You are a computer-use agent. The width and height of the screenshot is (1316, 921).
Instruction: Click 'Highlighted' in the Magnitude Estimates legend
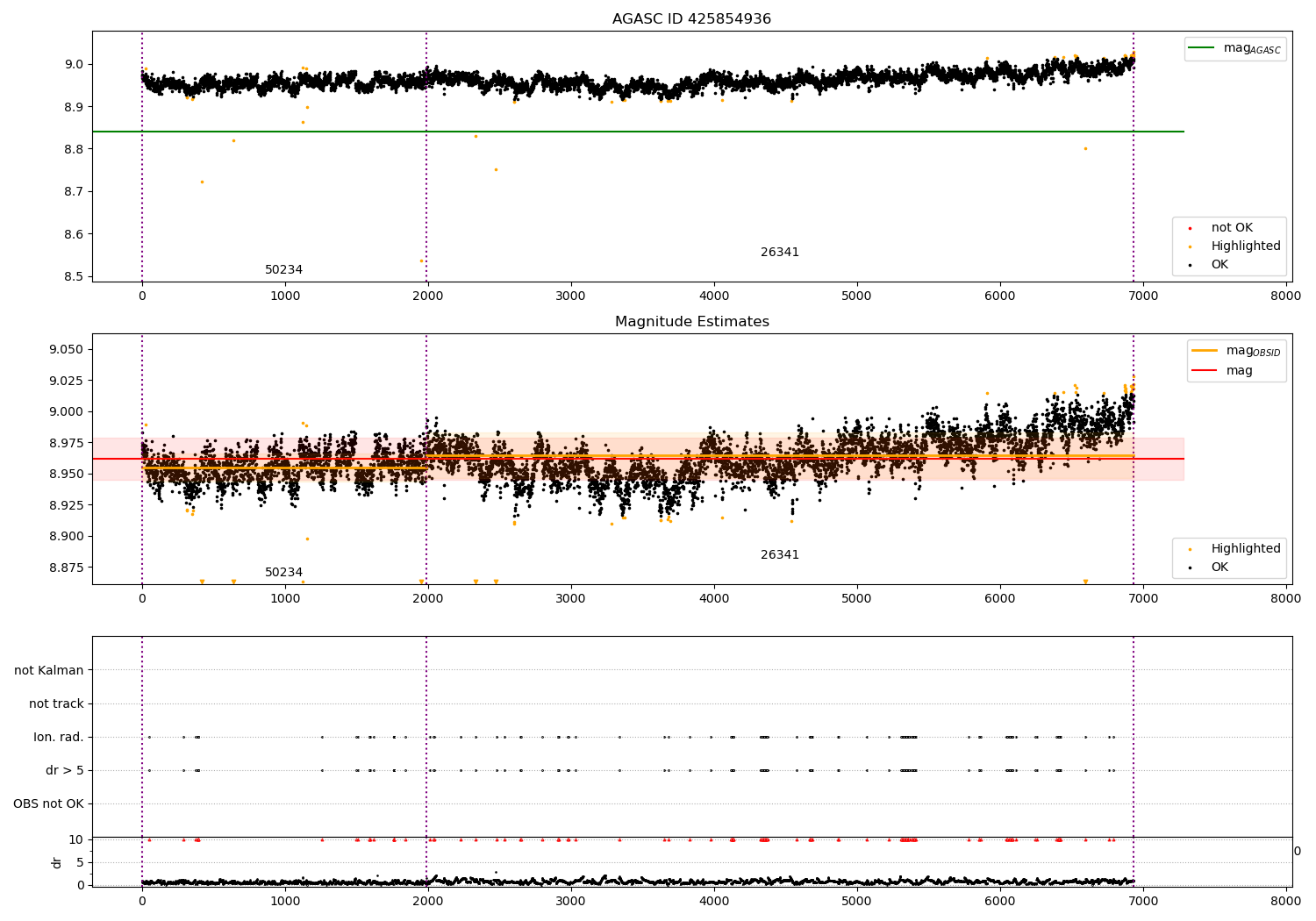pyautogui.click(x=1246, y=549)
